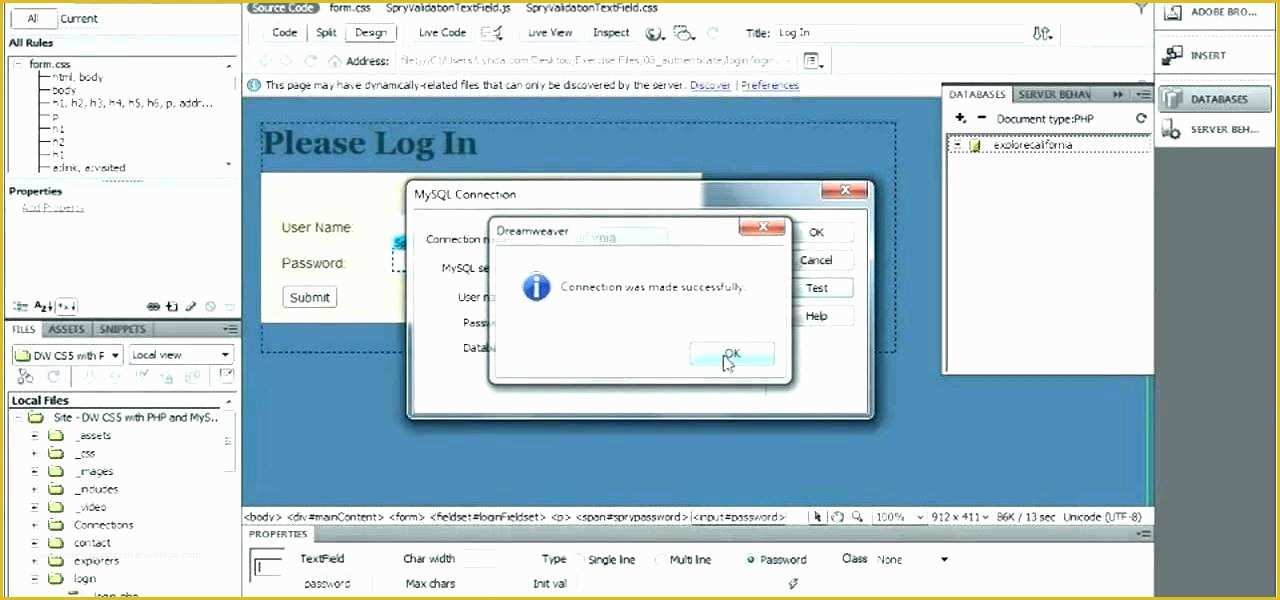Screen dimensions: 1280x600
Task: Open Help in the MySQL Connection dialog
Action: coord(816,316)
